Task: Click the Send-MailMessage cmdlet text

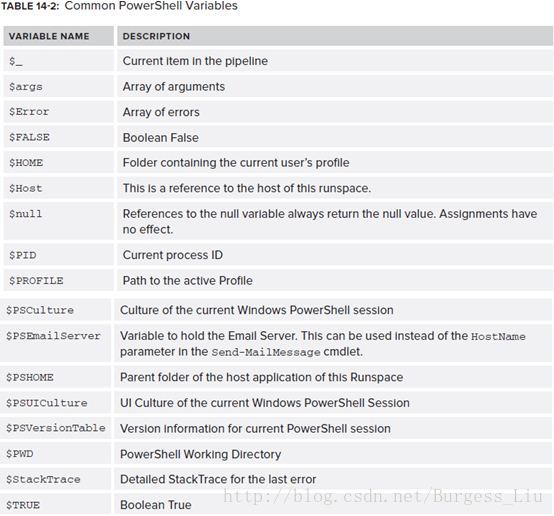Action: pyautogui.click(x=266, y=352)
